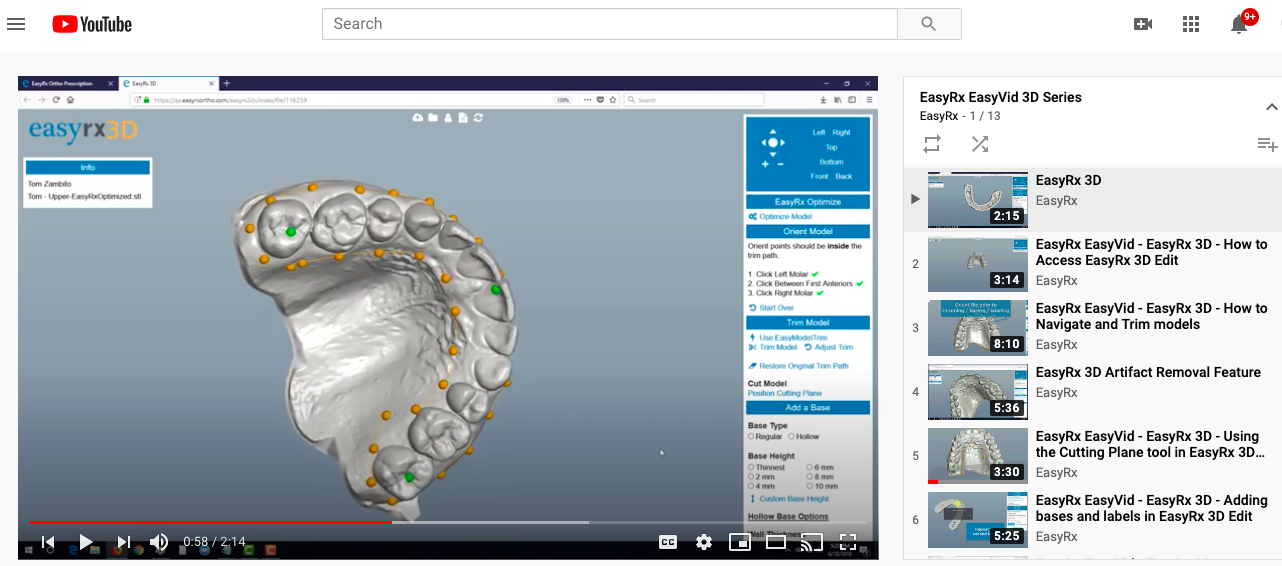The width and height of the screenshot is (1282, 566).
Task: Switch to EasyRx Ortho Prescription browser tab
Action: [68, 83]
